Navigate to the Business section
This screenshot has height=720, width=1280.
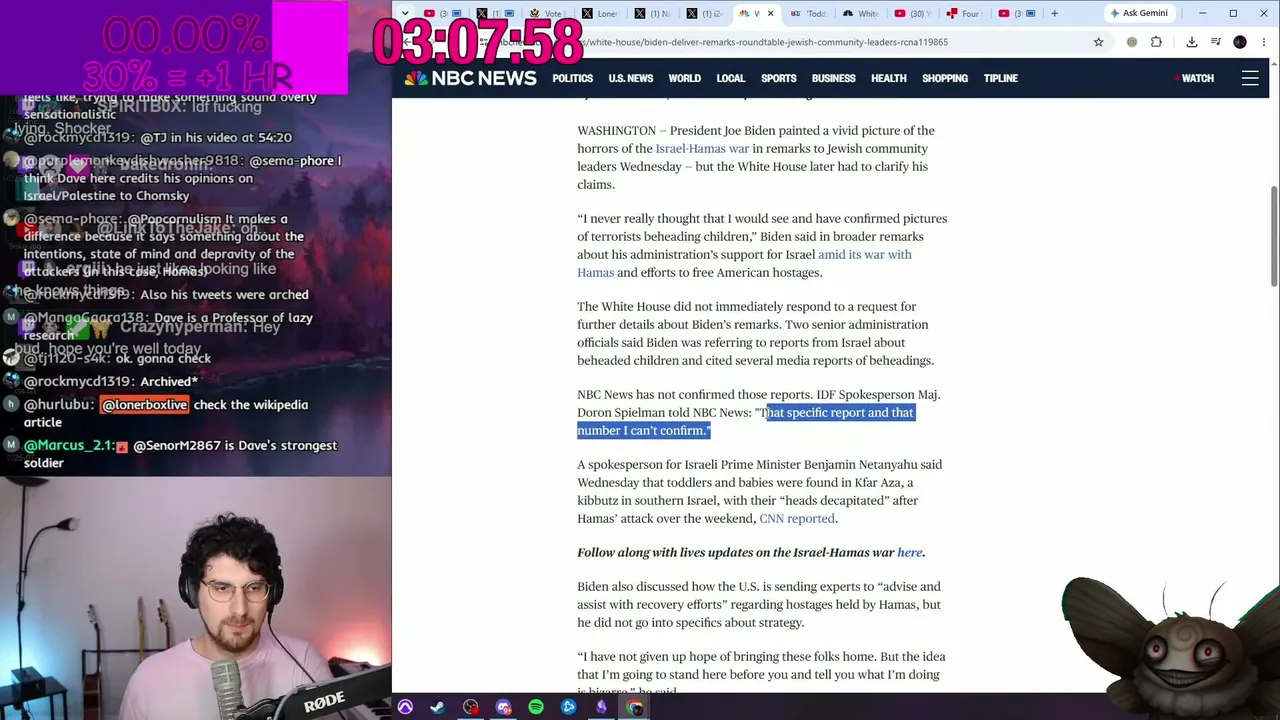(x=834, y=78)
